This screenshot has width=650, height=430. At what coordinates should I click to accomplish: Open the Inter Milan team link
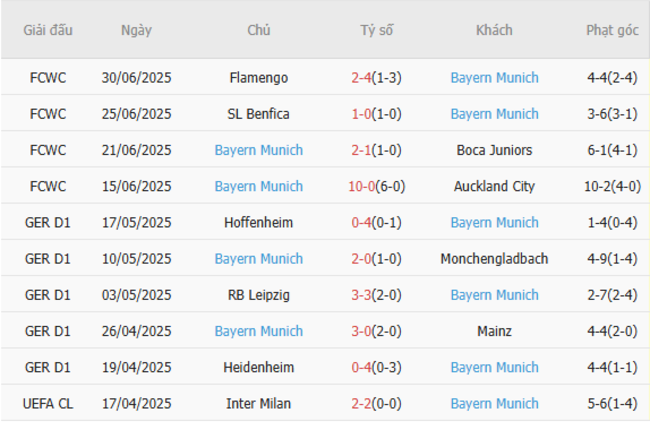[x=258, y=404]
